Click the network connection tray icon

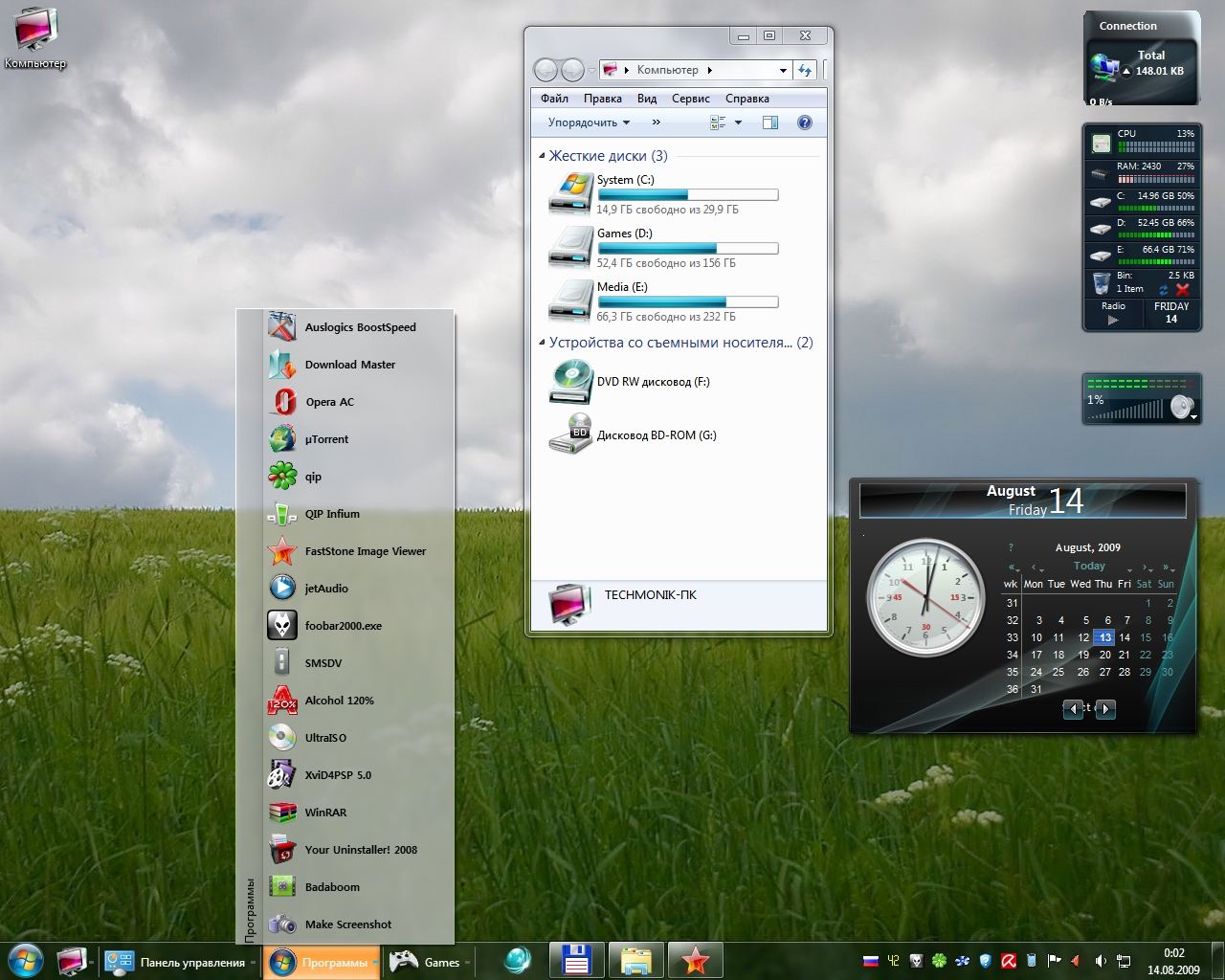[1125, 961]
